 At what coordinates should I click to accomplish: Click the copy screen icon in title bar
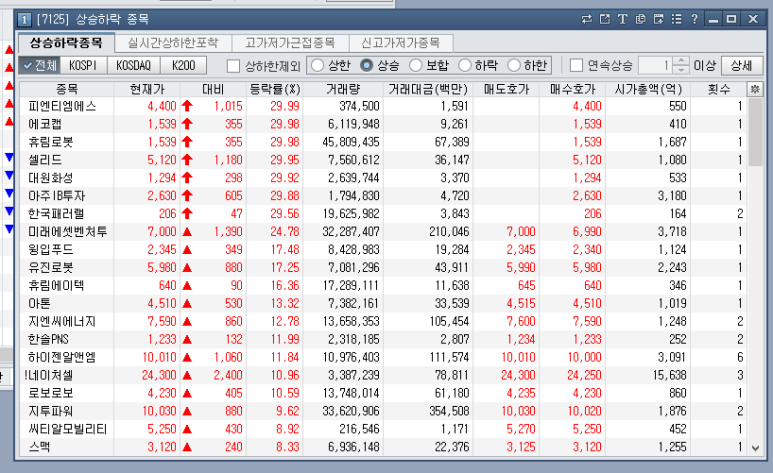click(x=641, y=19)
